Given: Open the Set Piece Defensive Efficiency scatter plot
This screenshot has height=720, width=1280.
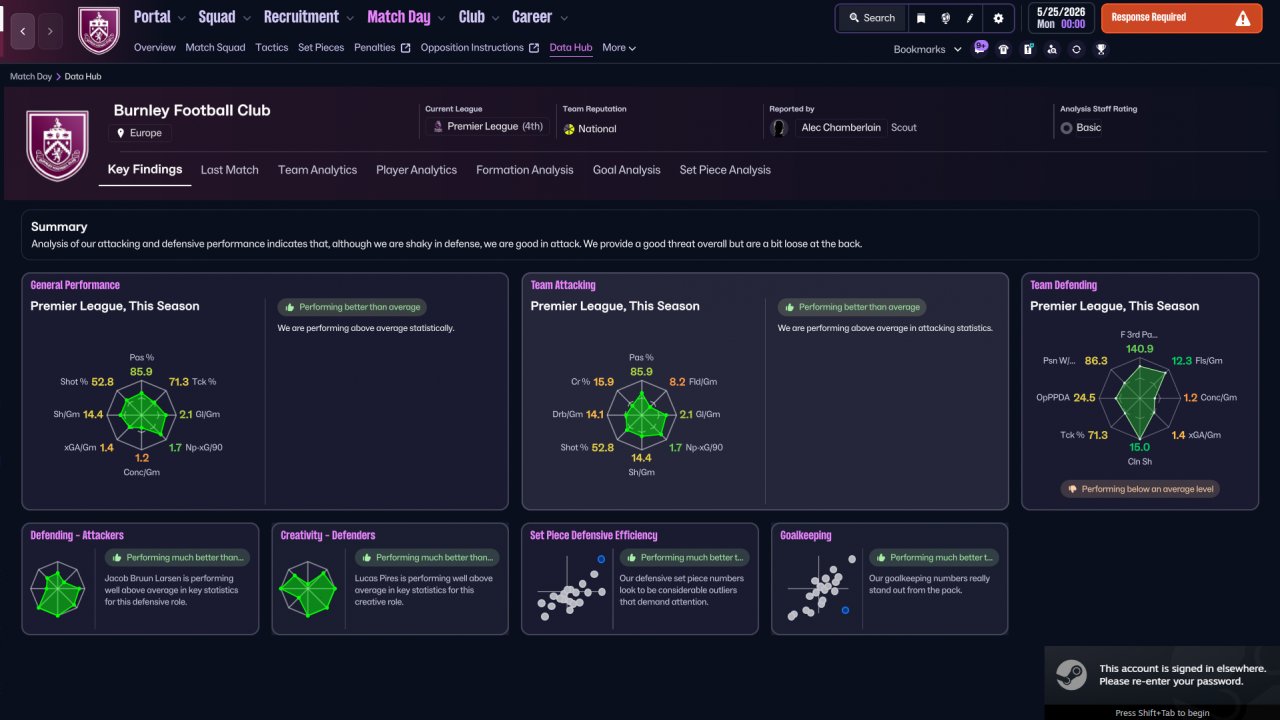Looking at the screenshot, I should pos(570,589).
